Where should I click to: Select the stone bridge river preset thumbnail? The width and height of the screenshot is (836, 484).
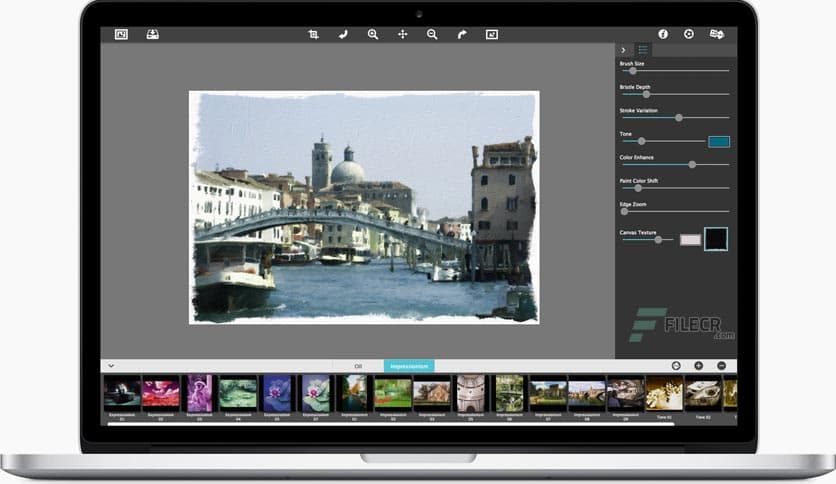click(586, 393)
